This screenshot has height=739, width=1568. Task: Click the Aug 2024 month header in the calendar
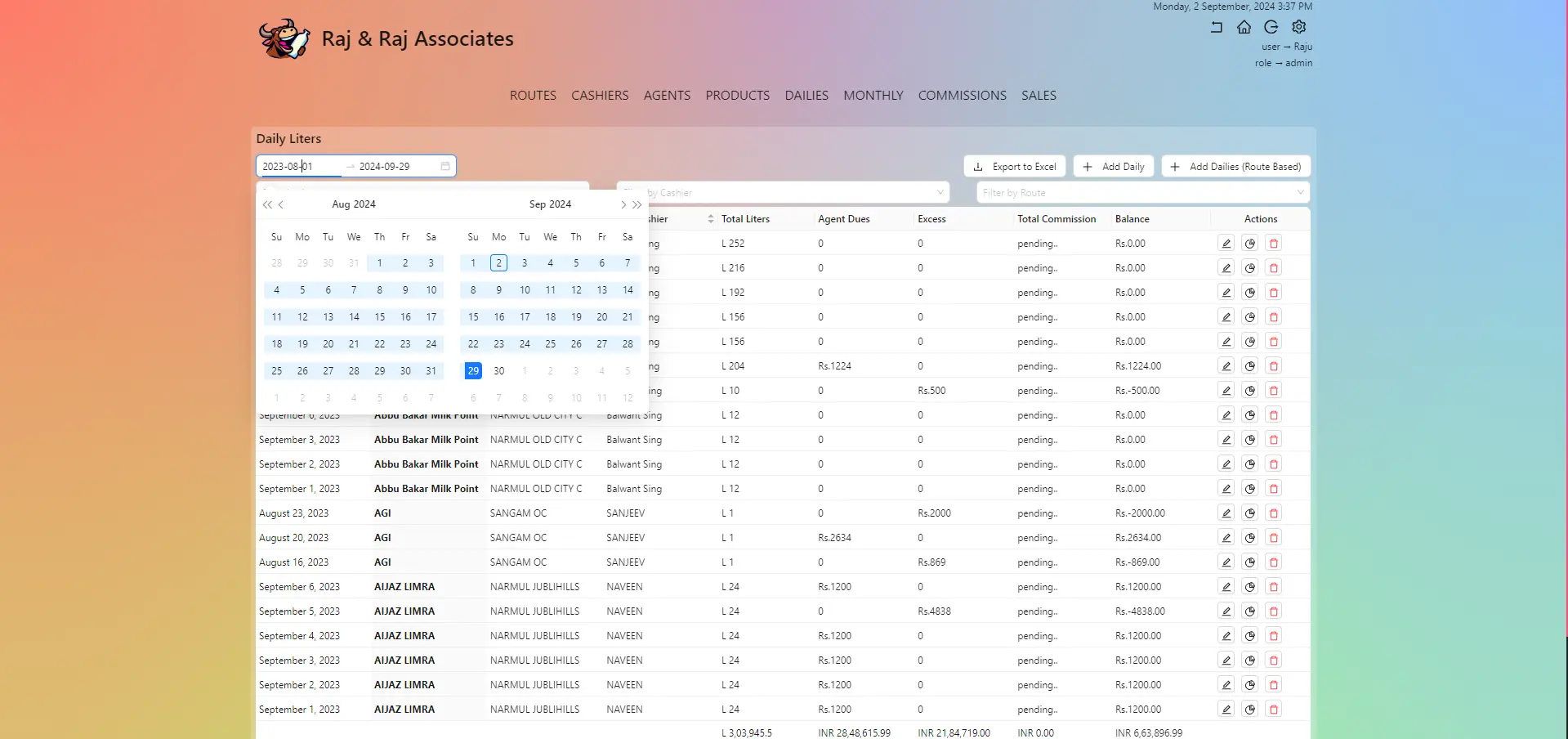coord(354,204)
